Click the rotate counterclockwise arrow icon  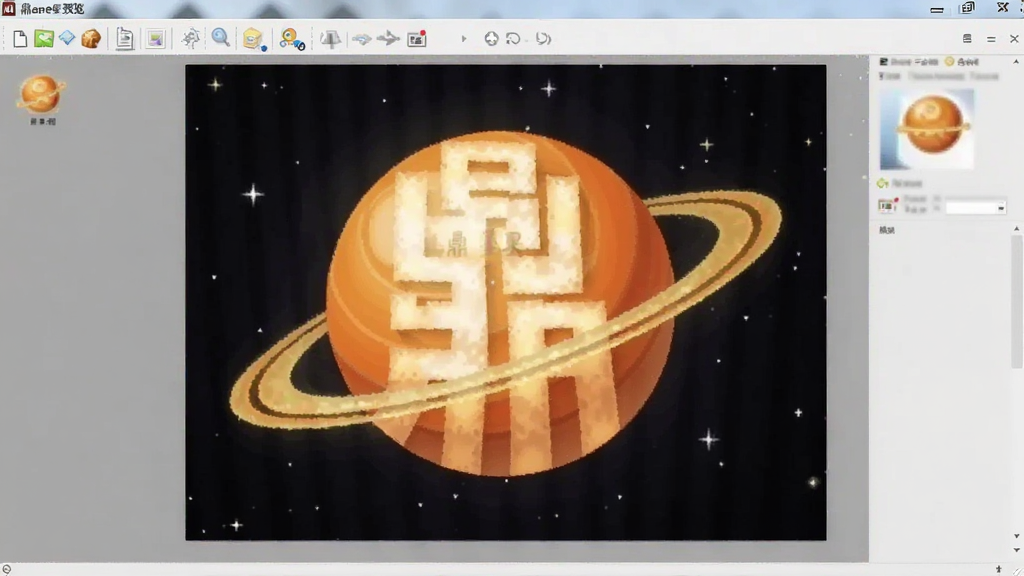513,39
